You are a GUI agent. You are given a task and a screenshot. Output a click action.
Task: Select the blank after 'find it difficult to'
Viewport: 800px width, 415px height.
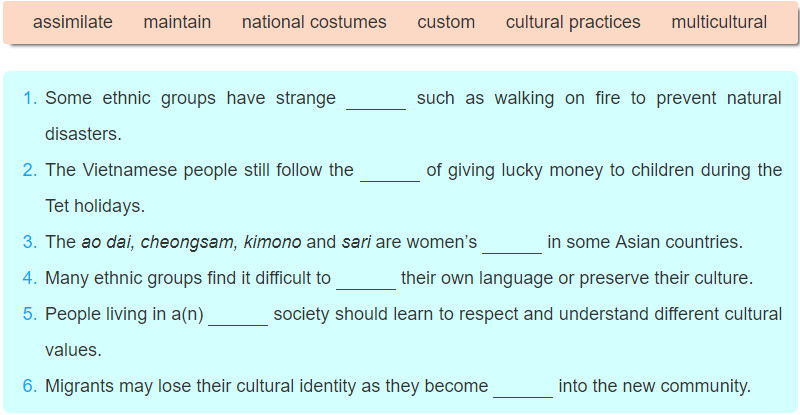(x=367, y=279)
